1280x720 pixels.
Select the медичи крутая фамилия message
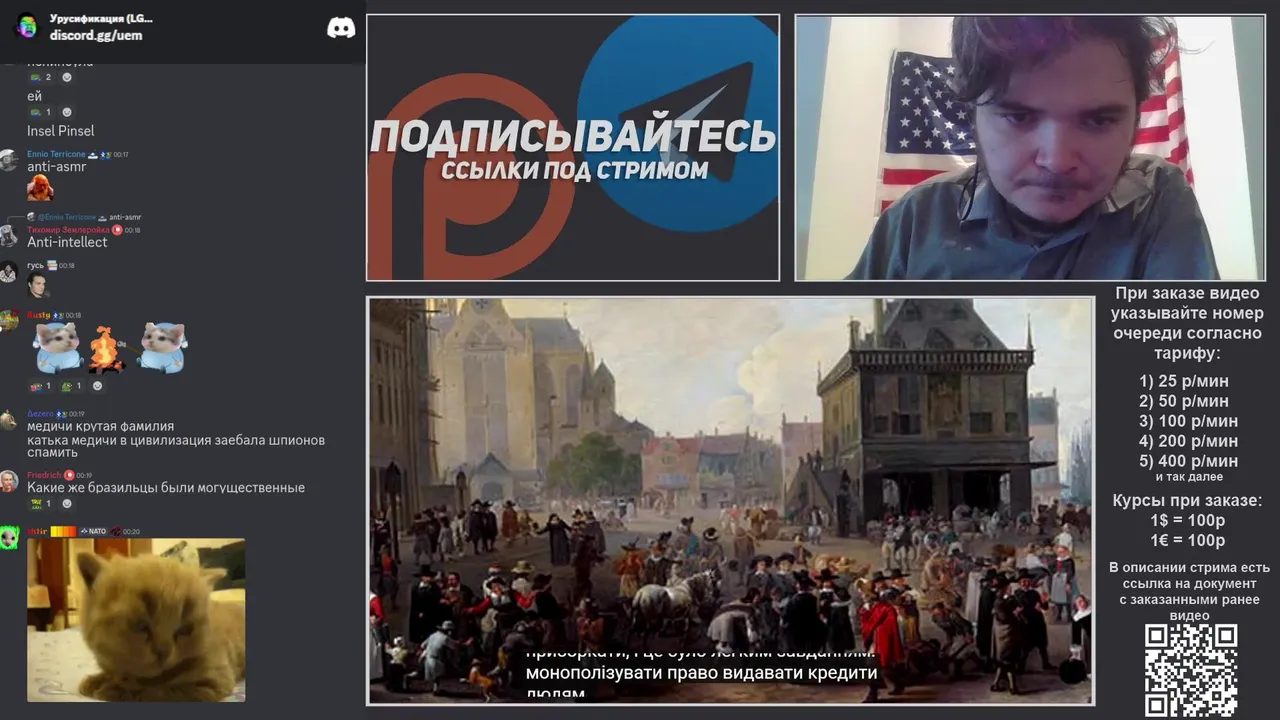pyautogui.click(x=100, y=426)
